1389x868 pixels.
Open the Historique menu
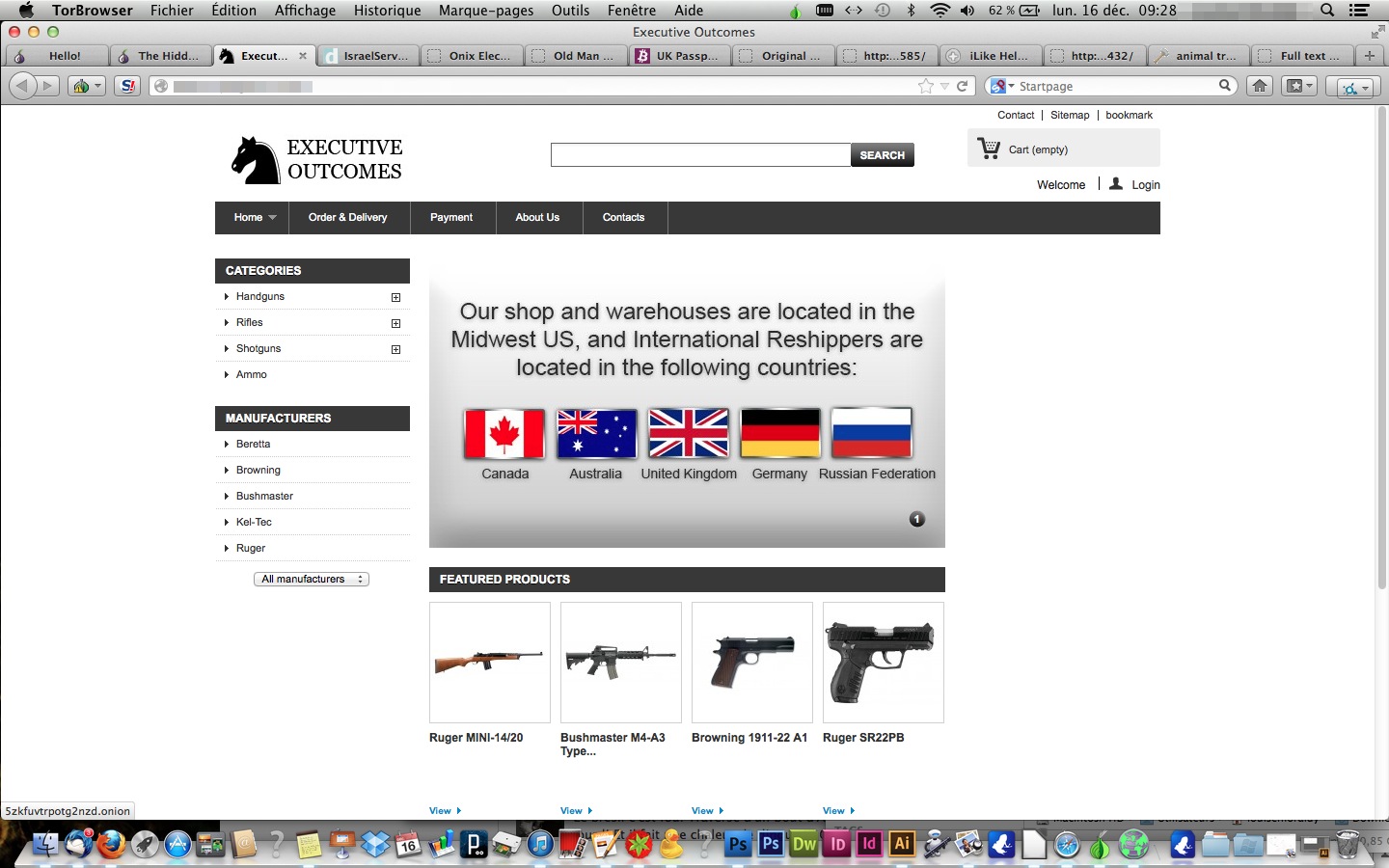(x=387, y=10)
